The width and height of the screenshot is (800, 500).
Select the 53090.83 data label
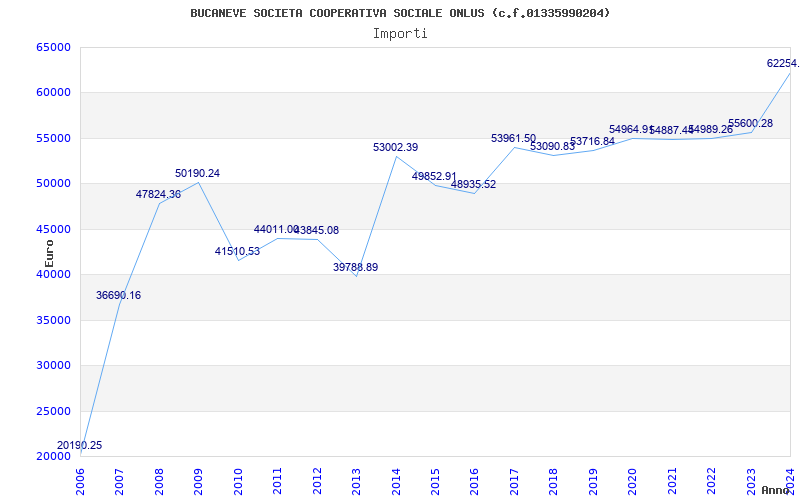pyautogui.click(x=553, y=146)
